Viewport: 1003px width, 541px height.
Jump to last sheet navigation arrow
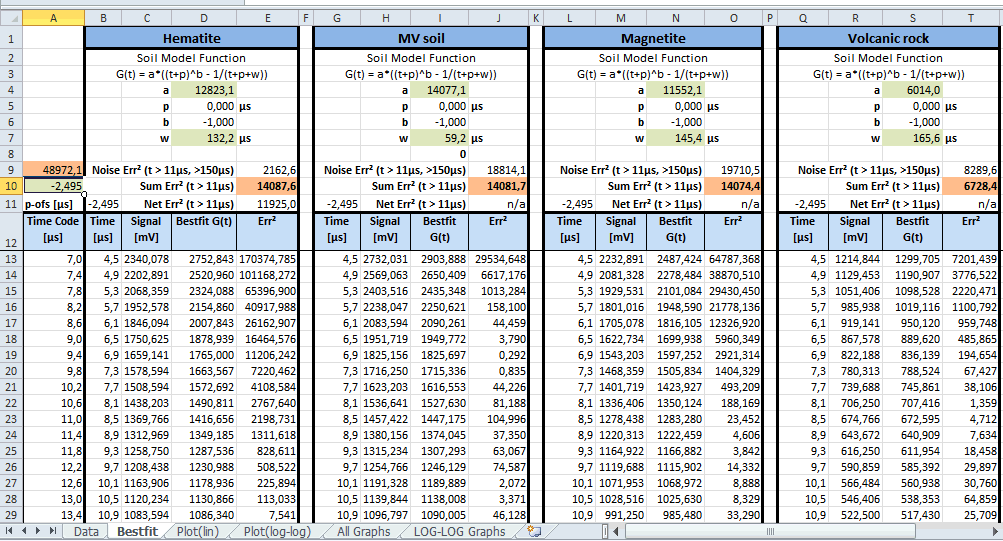coord(52,531)
